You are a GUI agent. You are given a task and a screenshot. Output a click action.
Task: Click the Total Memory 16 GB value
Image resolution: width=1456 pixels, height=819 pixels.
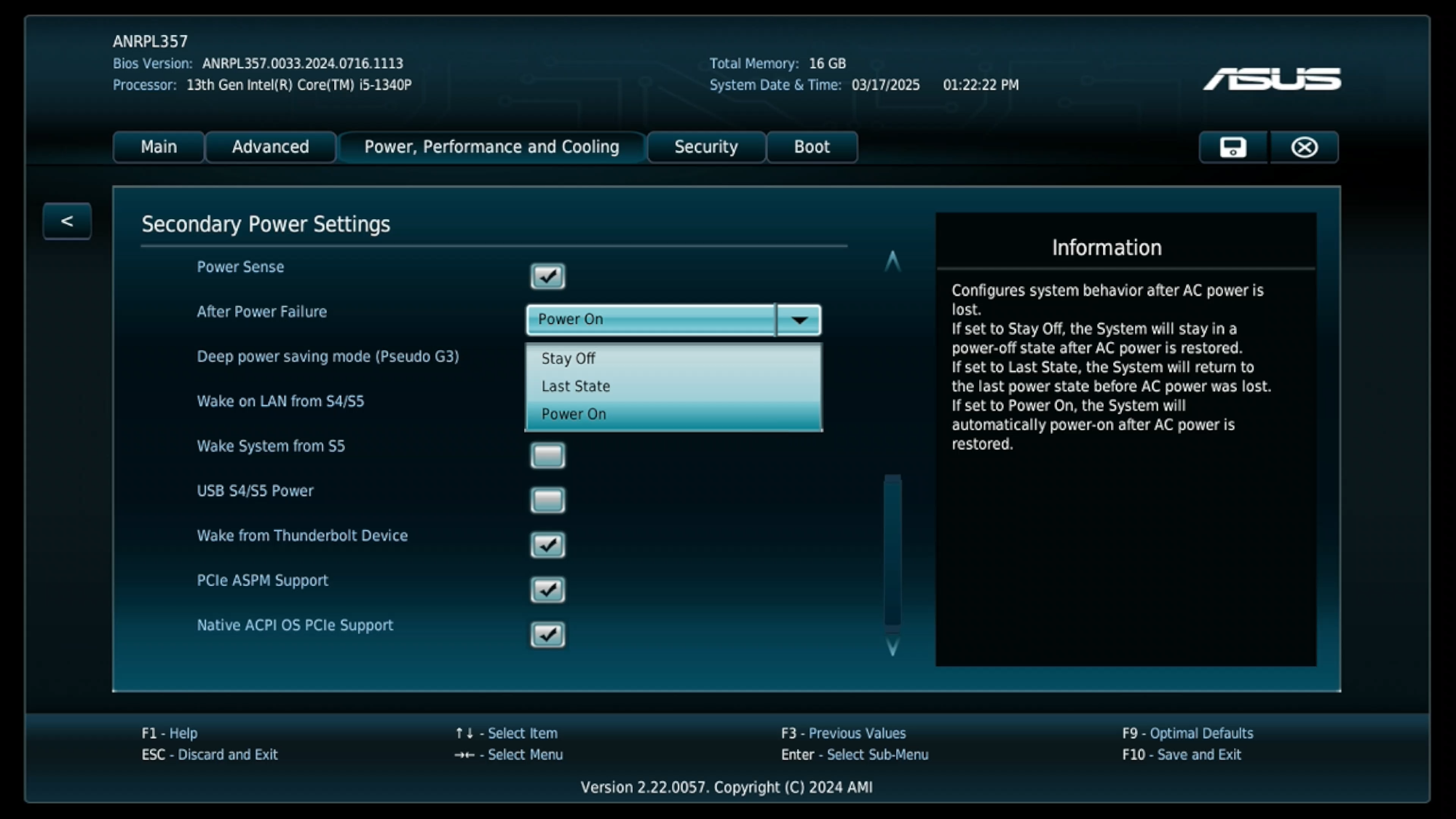pos(828,63)
